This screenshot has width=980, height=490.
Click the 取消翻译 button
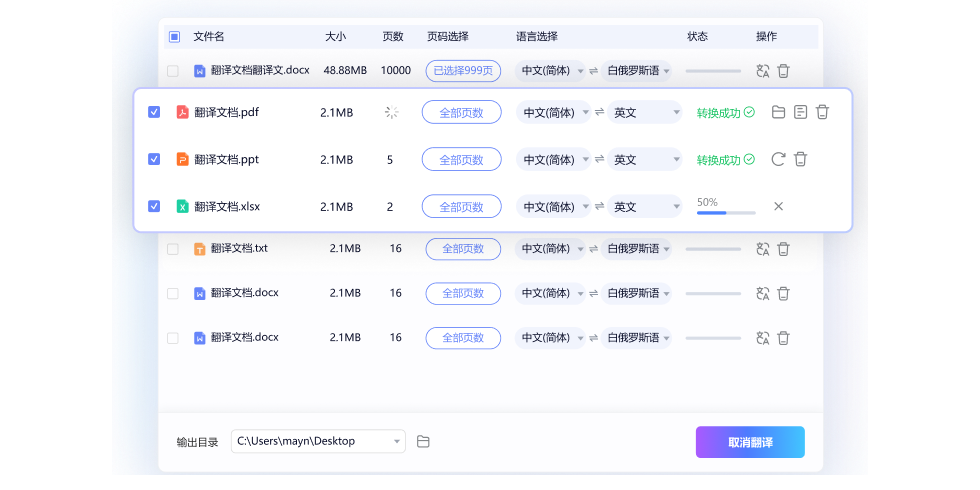coord(750,442)
